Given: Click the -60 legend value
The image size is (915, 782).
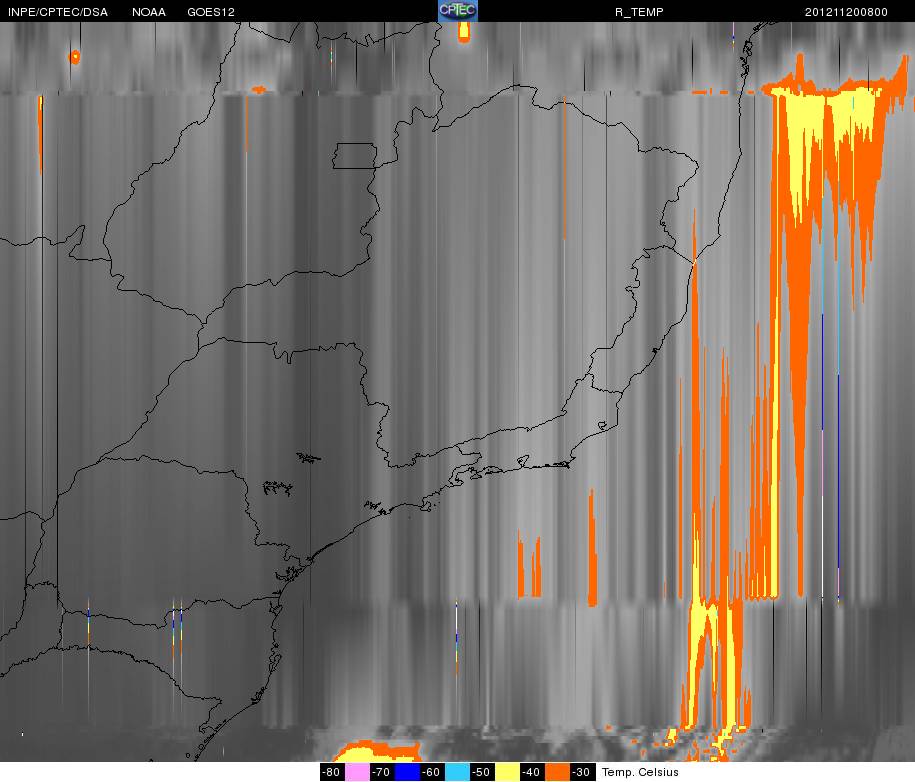Looking at the screenshot, I should (432, 772).
